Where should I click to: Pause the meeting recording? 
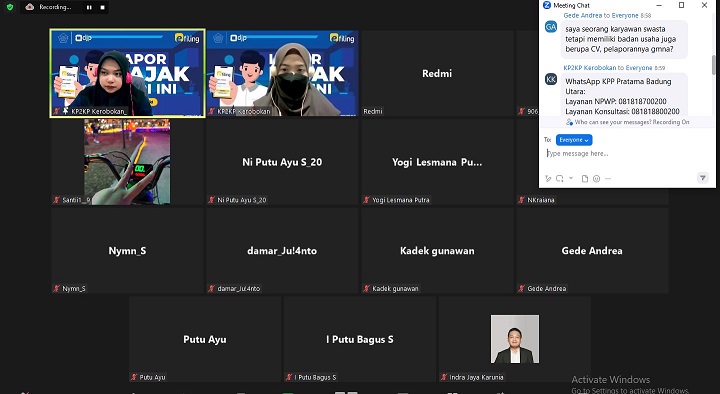pyautogui.click(x=89, y=7)
